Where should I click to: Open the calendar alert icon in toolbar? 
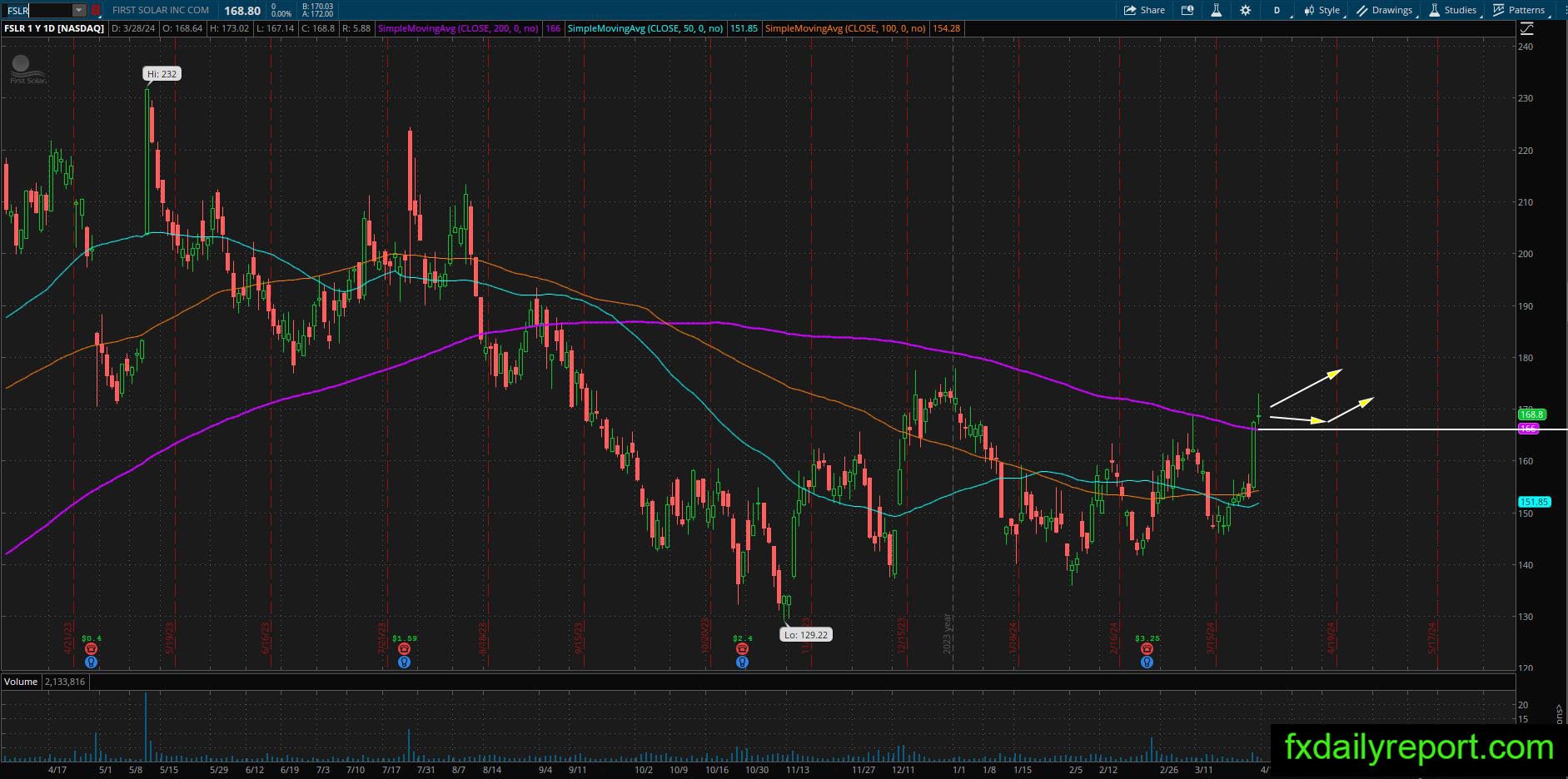(x=1187, y=10)
